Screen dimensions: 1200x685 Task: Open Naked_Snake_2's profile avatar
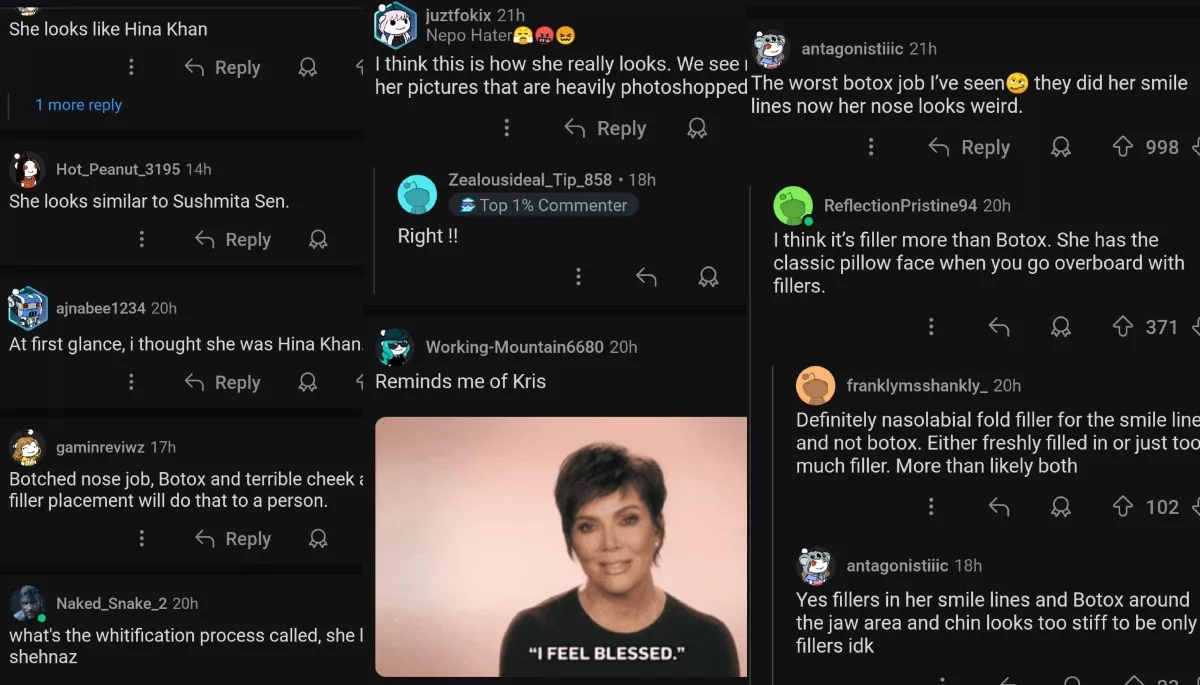point(28,604)
